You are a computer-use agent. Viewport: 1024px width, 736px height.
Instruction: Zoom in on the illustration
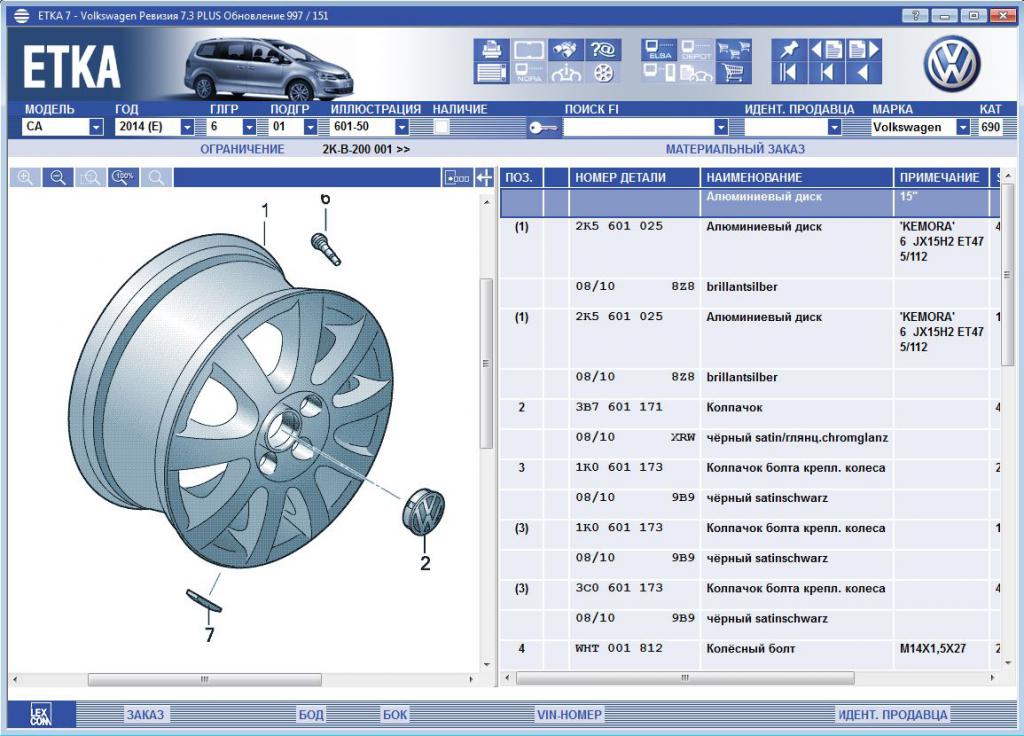[x=25, y=177]
